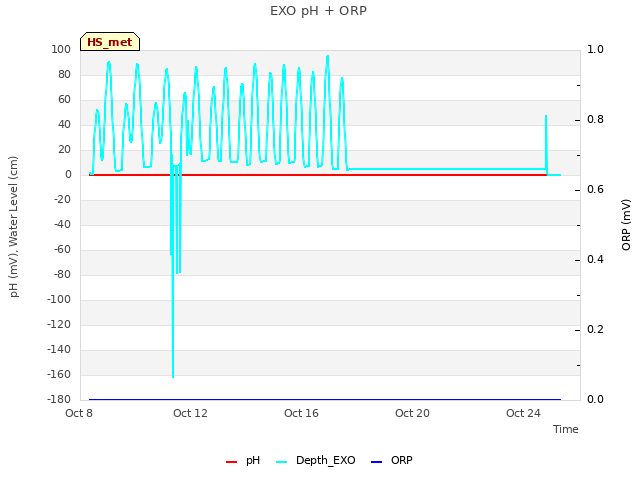The height and width of the screenshot is (480, 640).
Task: Toggle the Depth_EXO legend entry
Action: coord(316,460)
